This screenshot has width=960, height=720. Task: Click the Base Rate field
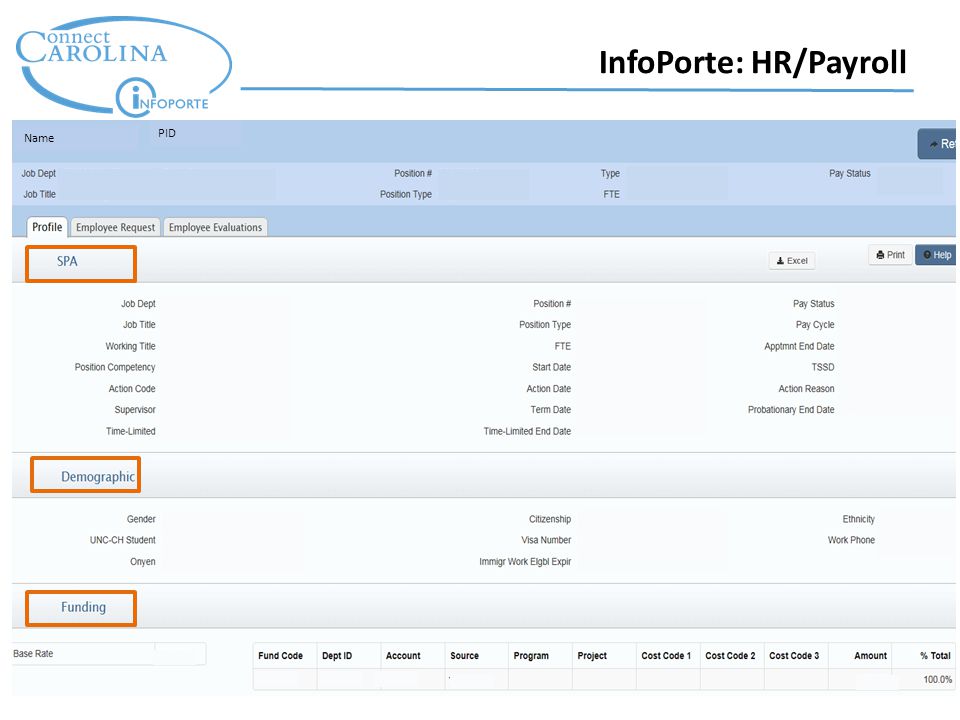pos(109,654)
